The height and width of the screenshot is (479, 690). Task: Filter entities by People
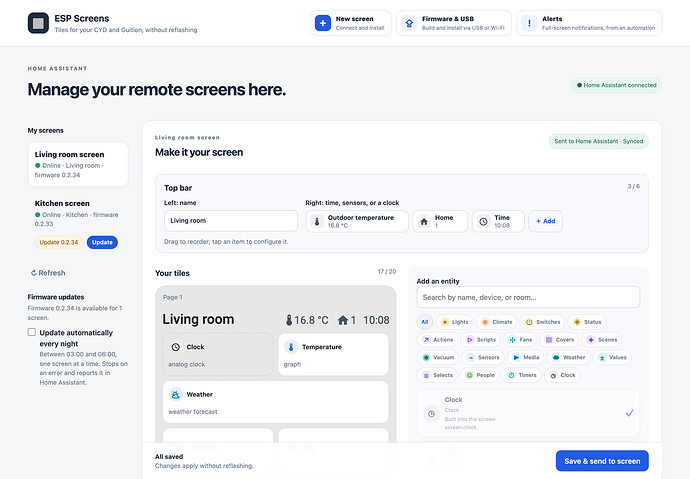pyautogui.click(x=480, y=375)
